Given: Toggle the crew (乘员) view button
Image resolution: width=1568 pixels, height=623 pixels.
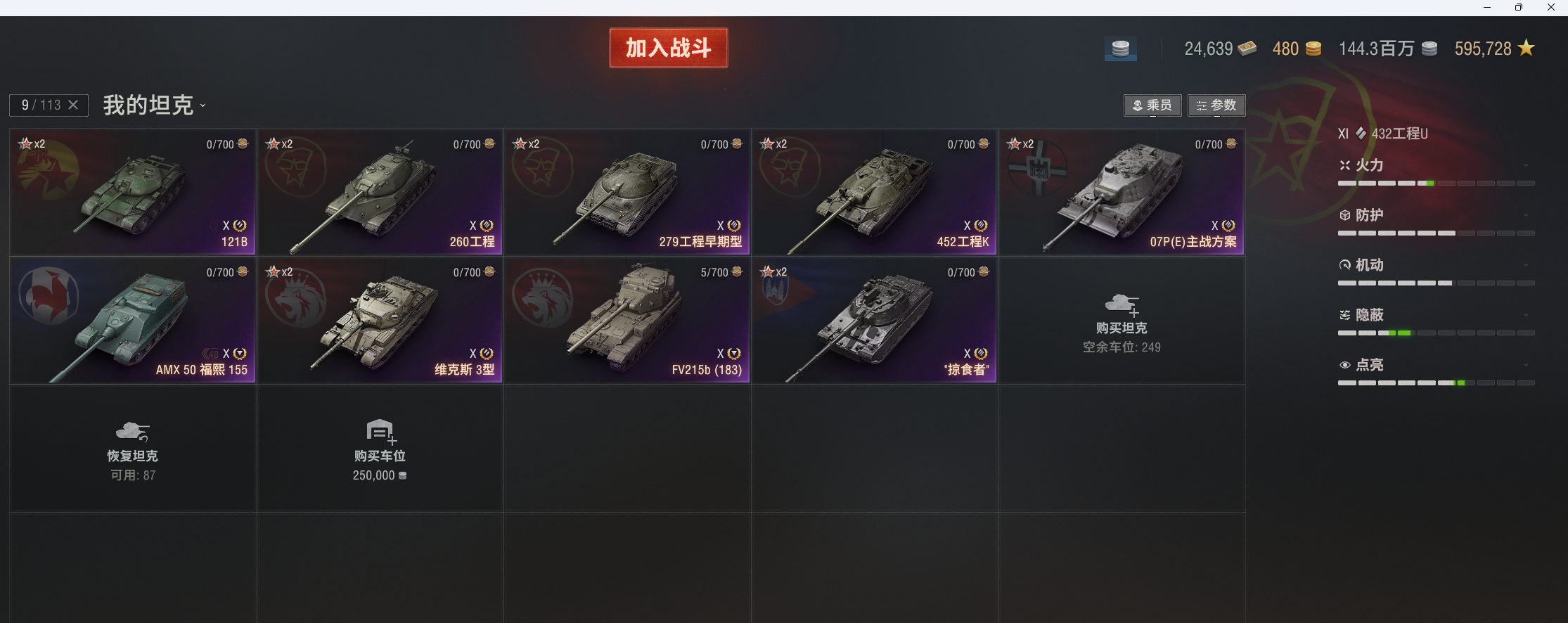Looking at the screenshot, I should coord(1152,105).
